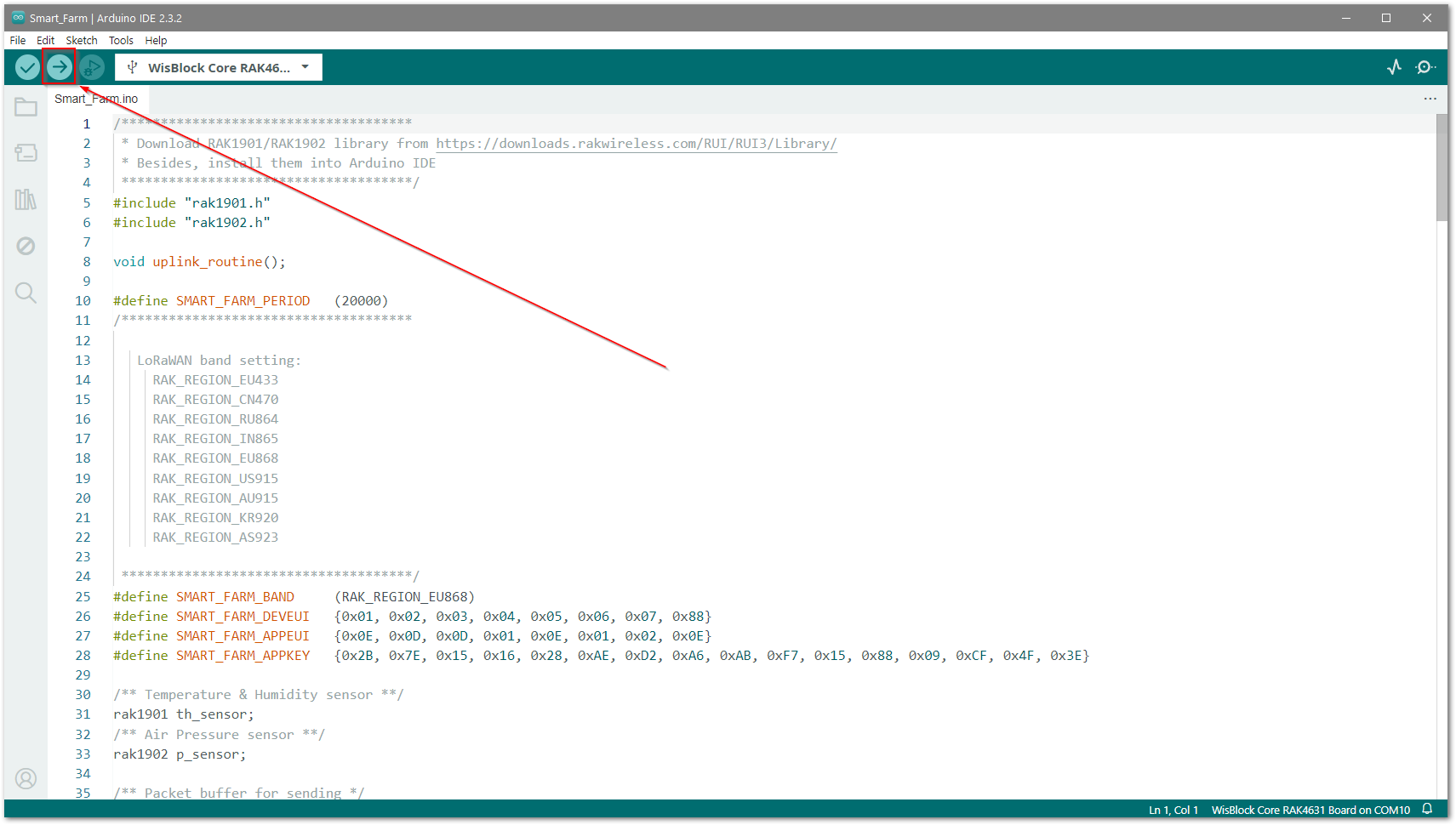Click SMART_FARM_BAND define name
This screenshot has width=1456, height=825.
click(235, 597)
